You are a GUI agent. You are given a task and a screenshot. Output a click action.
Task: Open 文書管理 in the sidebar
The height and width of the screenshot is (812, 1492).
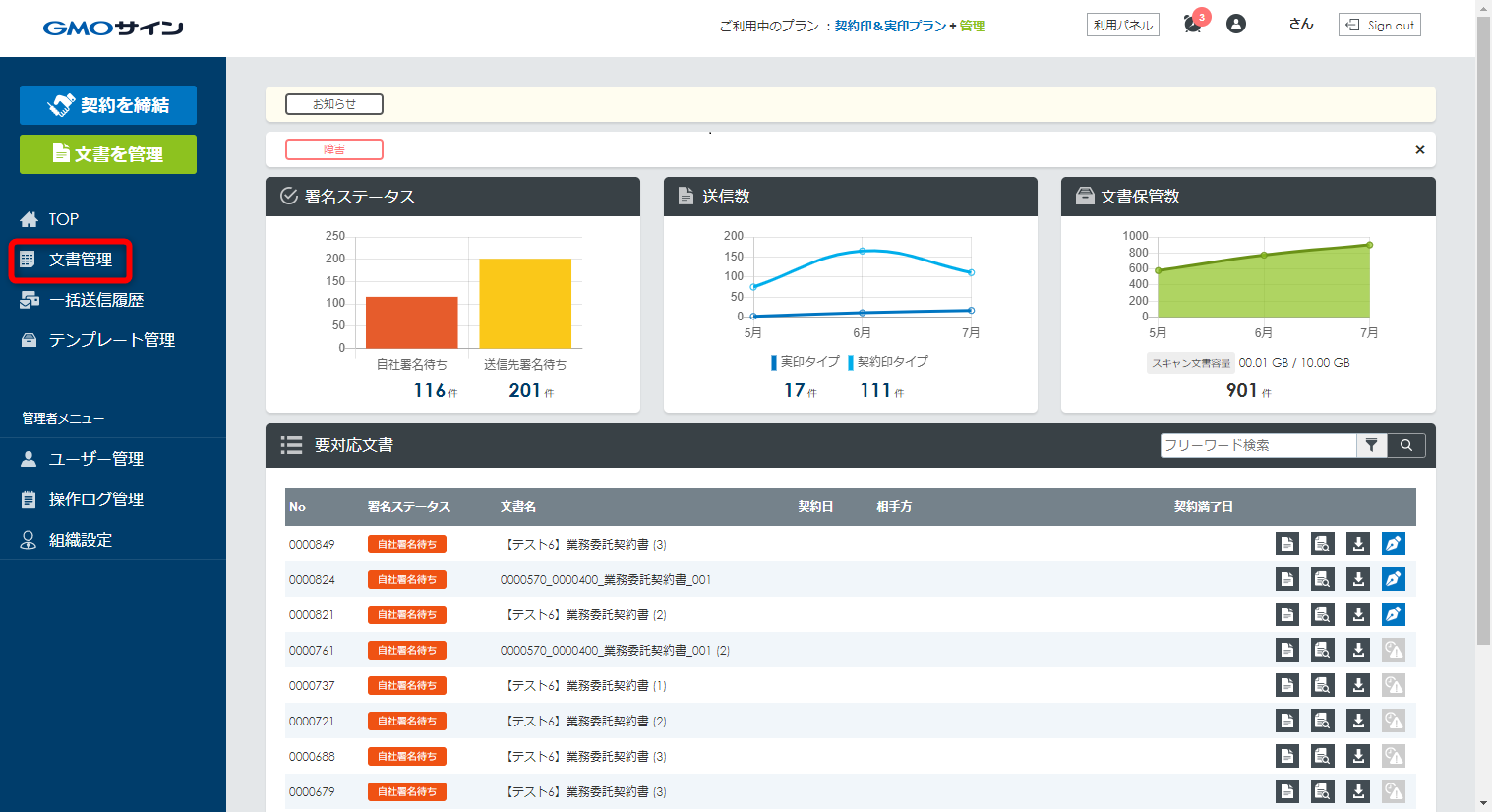(81, 260)
